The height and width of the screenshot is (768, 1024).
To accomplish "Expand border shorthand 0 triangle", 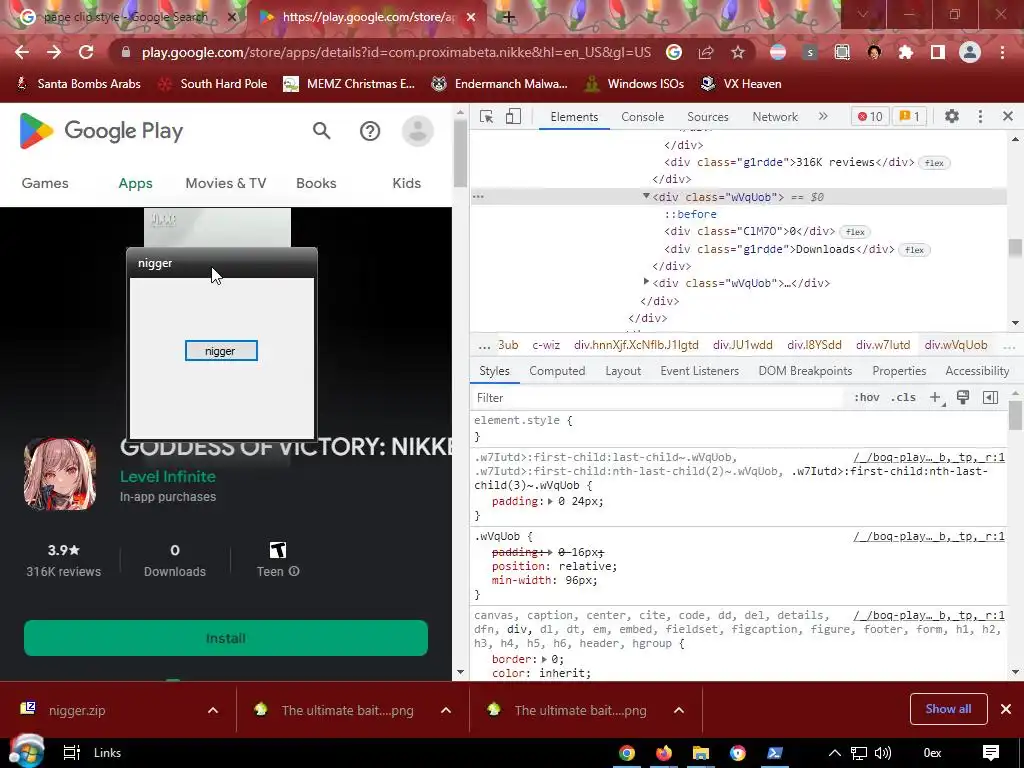I will 543,659.
